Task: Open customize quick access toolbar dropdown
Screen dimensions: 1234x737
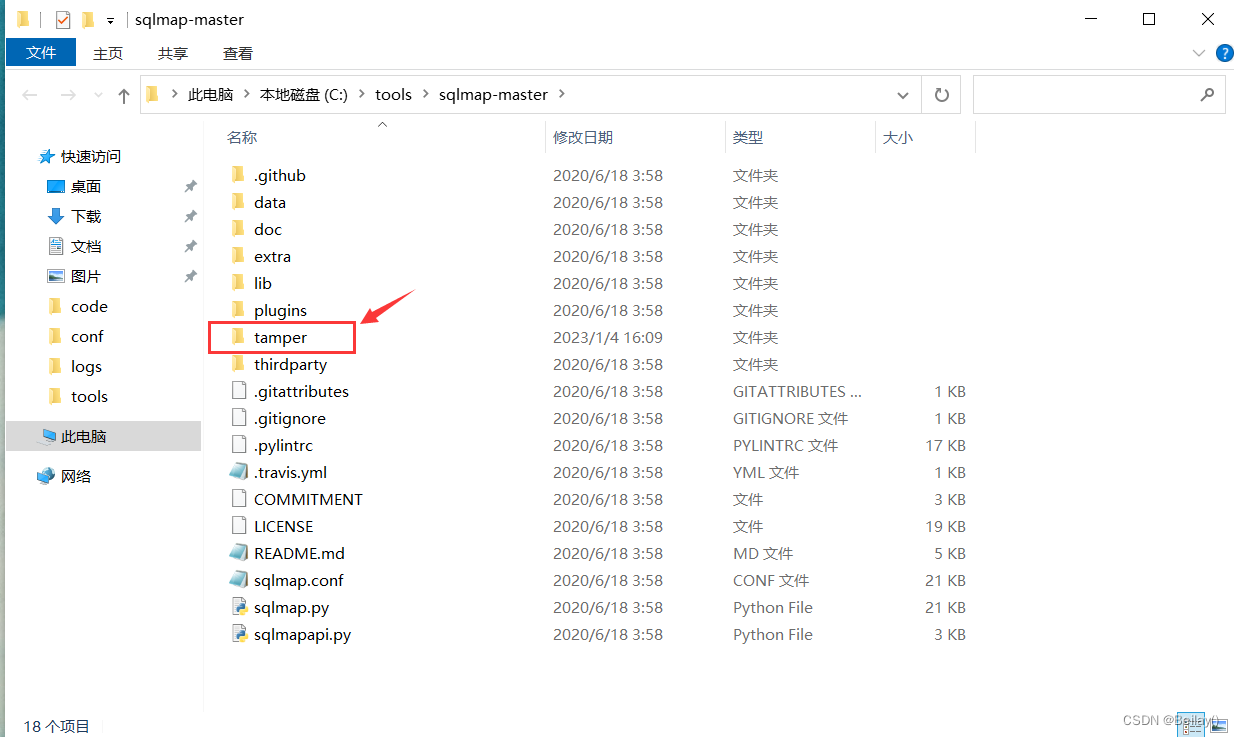Action: [x=110, y=20]
